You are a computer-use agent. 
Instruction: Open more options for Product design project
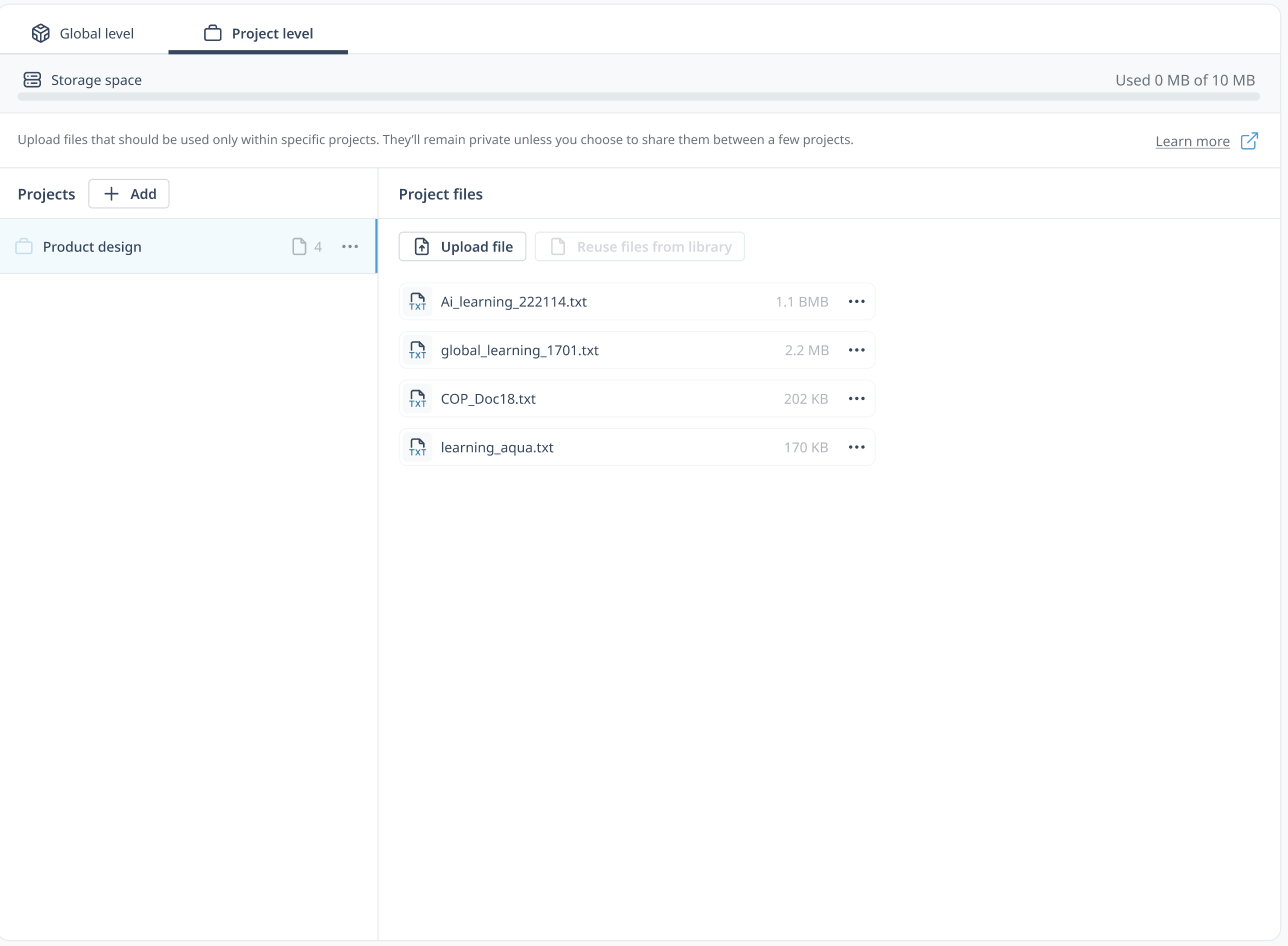(350, 247)
